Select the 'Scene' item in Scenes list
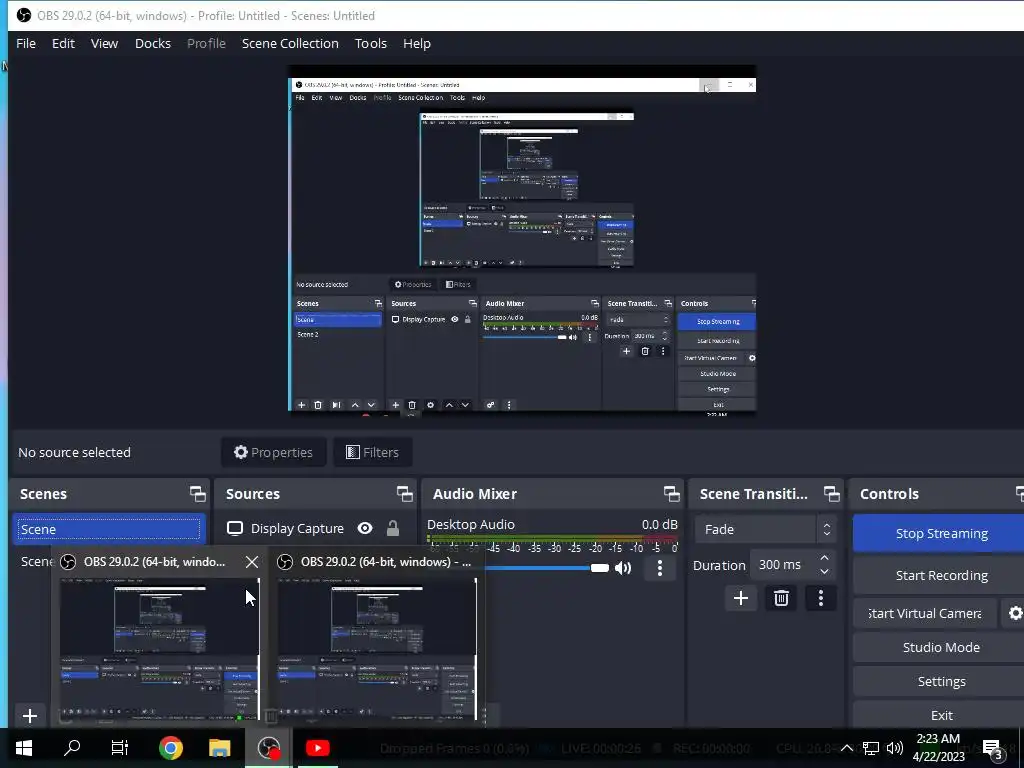The width and height of the screenshot is (1024, 768). click(x=109, y=529)
